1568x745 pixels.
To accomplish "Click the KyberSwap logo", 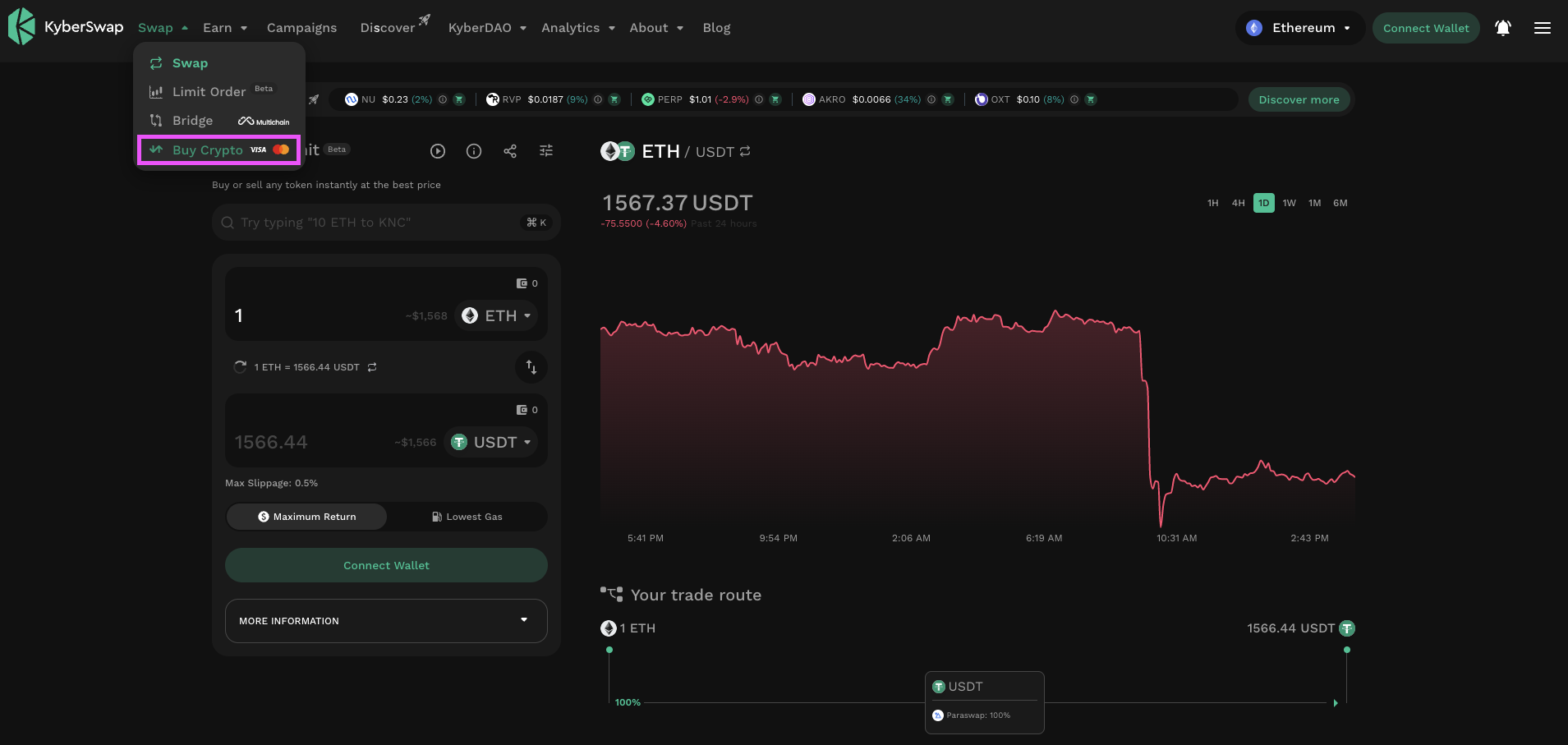I will tap(66, 27).
